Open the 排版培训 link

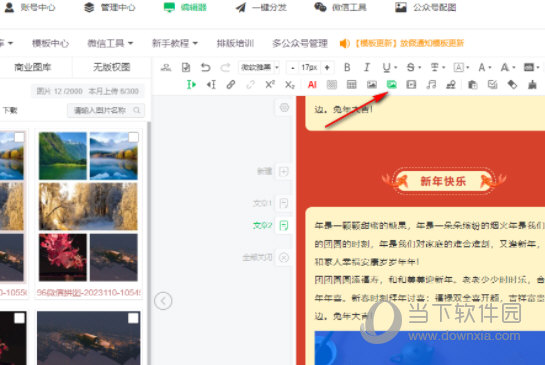235,43
